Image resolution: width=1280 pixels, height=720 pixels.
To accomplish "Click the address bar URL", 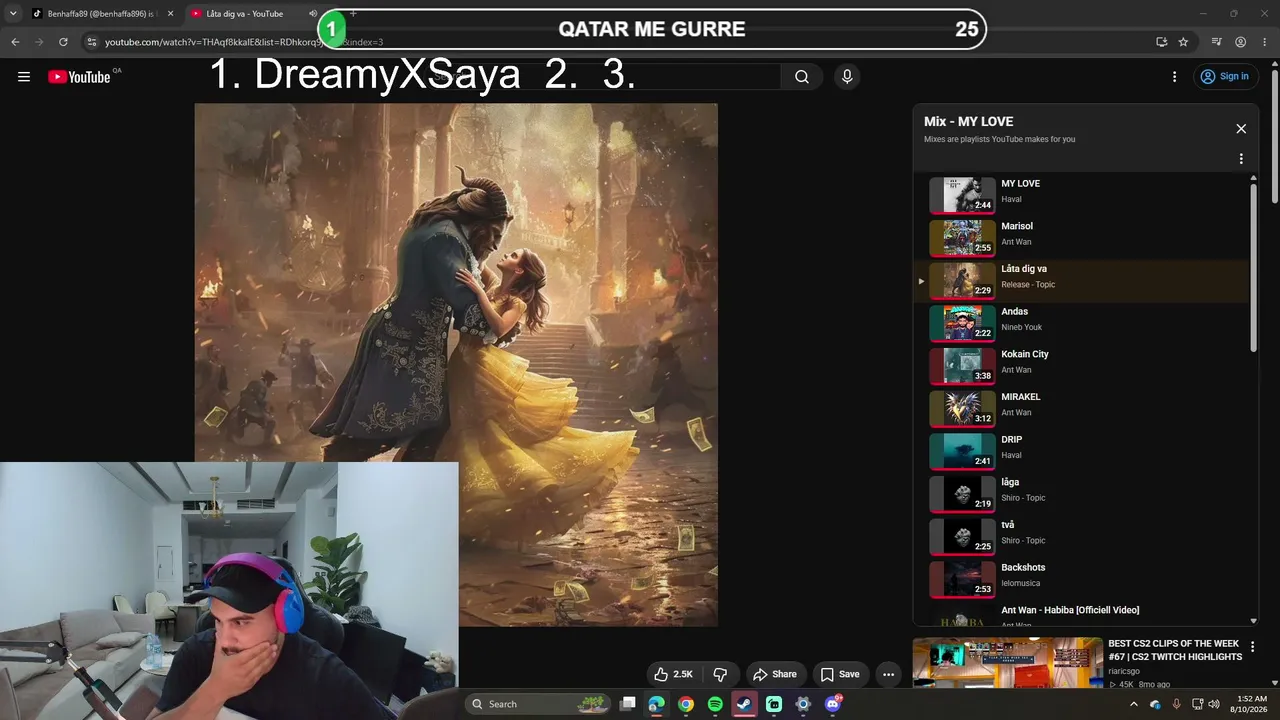I will [243, 42].
